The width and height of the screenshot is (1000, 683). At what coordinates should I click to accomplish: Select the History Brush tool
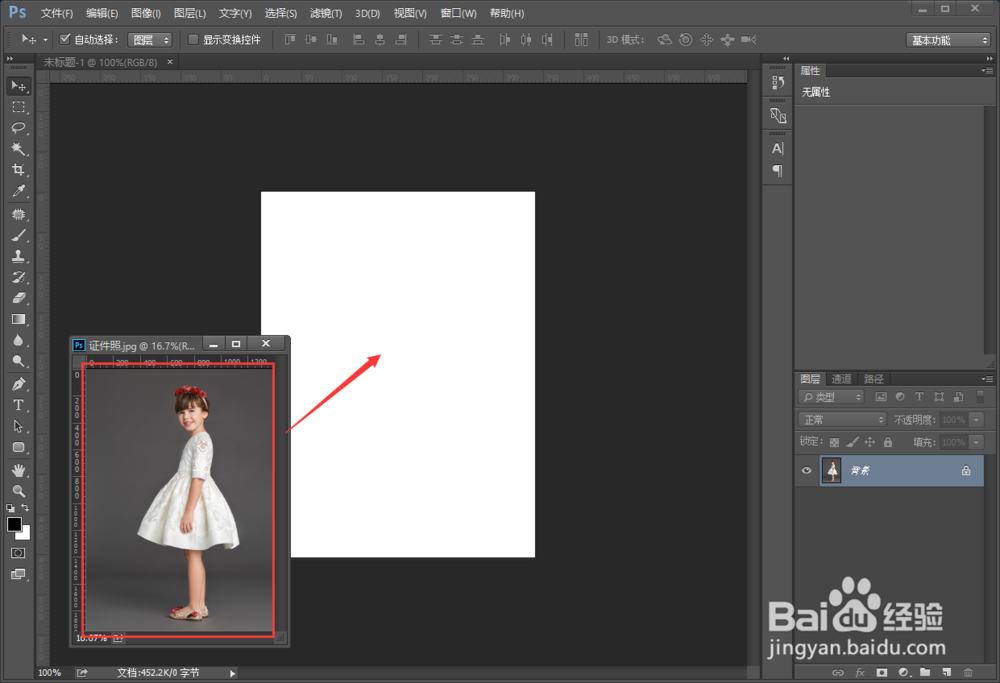(x=18, y=277)
